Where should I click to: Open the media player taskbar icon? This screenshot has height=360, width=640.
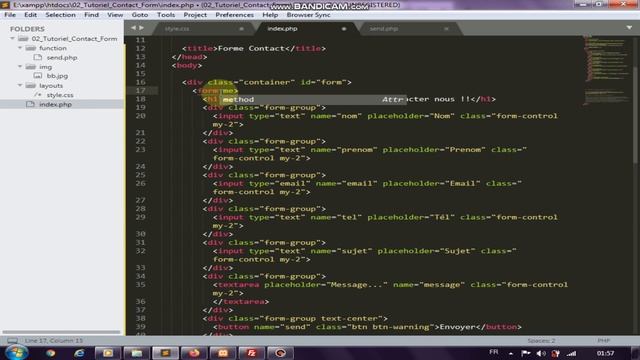point(108,353)
